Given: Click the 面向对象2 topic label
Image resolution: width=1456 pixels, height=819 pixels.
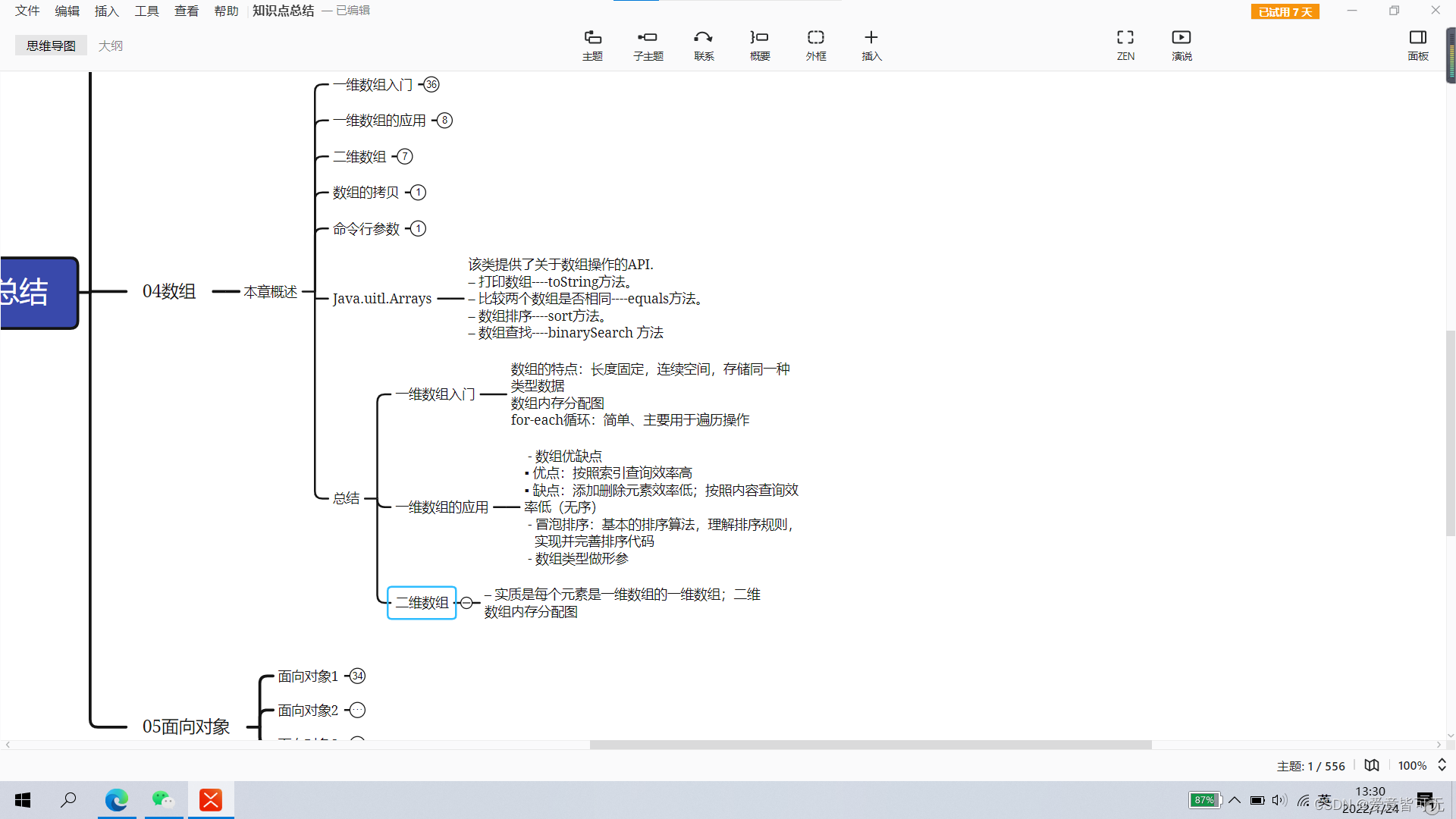Looking at the screenshot, I should point(308,710).
